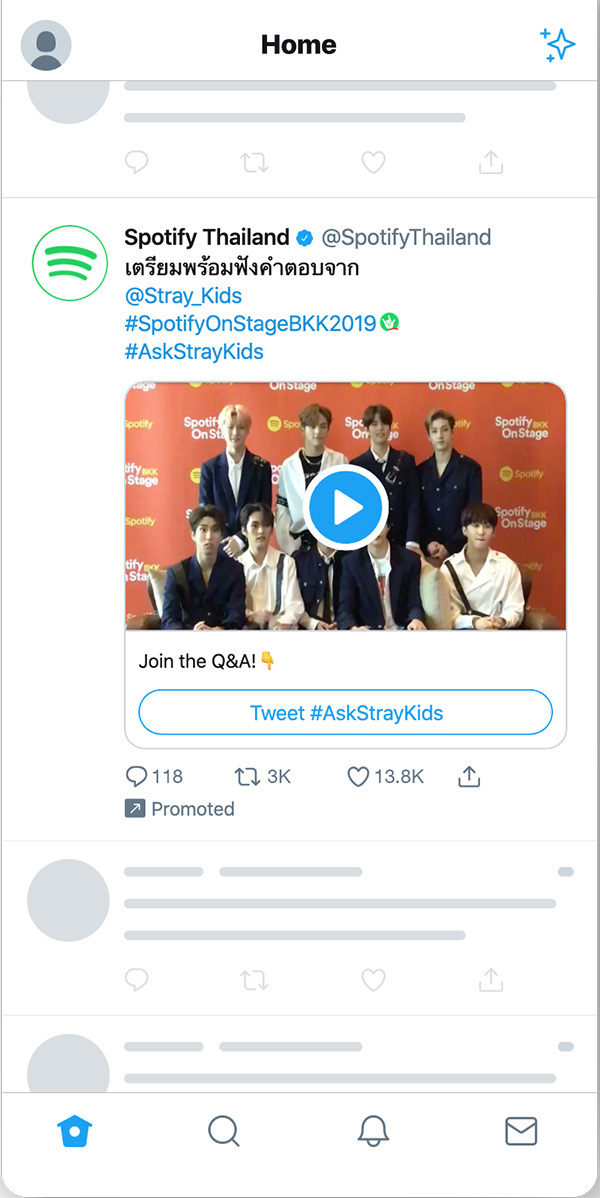Open the #SpotifyOnStageBKK2019 hashtag

click(x=250, y=323)
